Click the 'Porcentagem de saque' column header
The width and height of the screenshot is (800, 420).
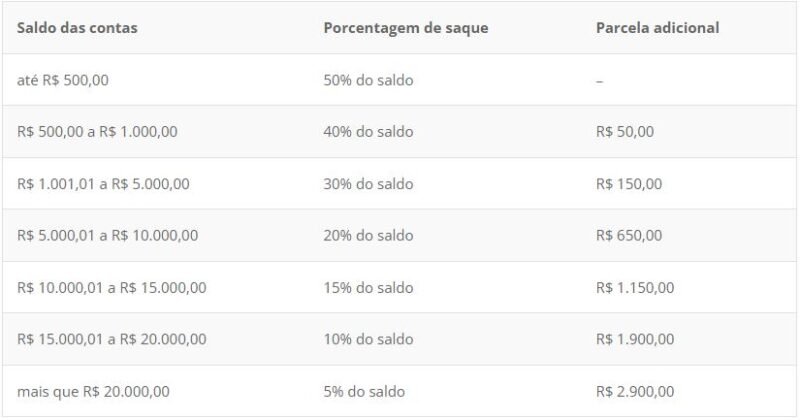405,28
